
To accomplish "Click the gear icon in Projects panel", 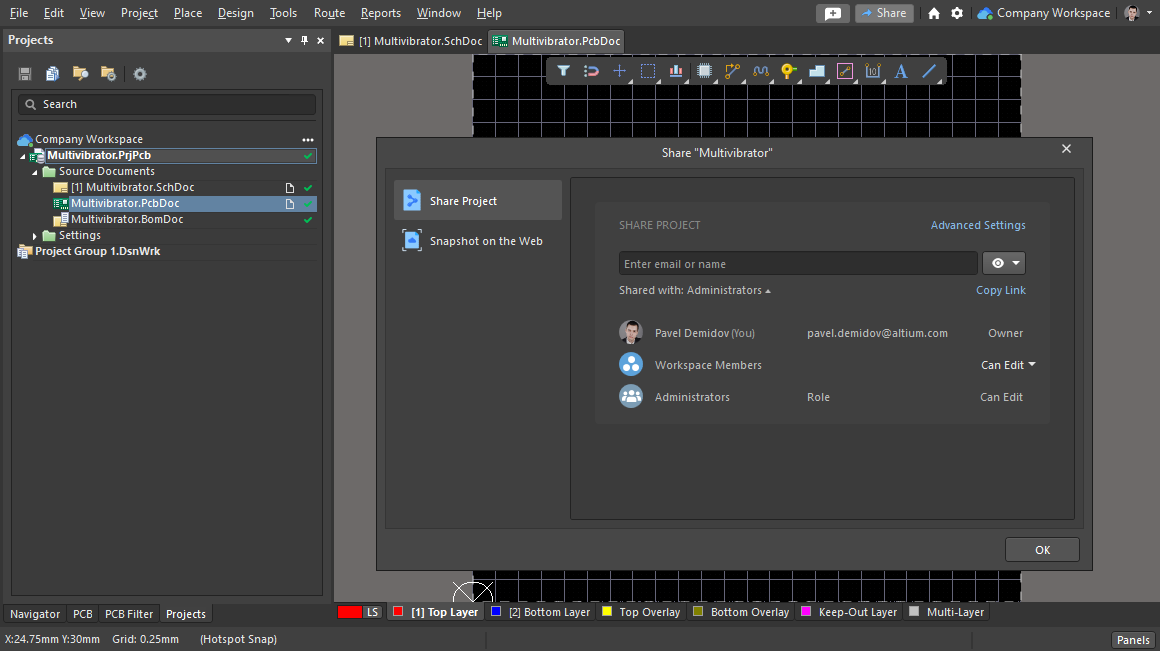I will [140, 74].
